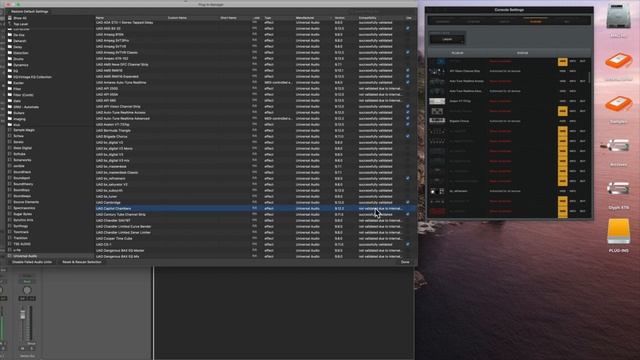This screenshot has height=360, width=640.
Task: Select Sugar Bytes manufacturer in sidebar
Action: tap(22, 214)
